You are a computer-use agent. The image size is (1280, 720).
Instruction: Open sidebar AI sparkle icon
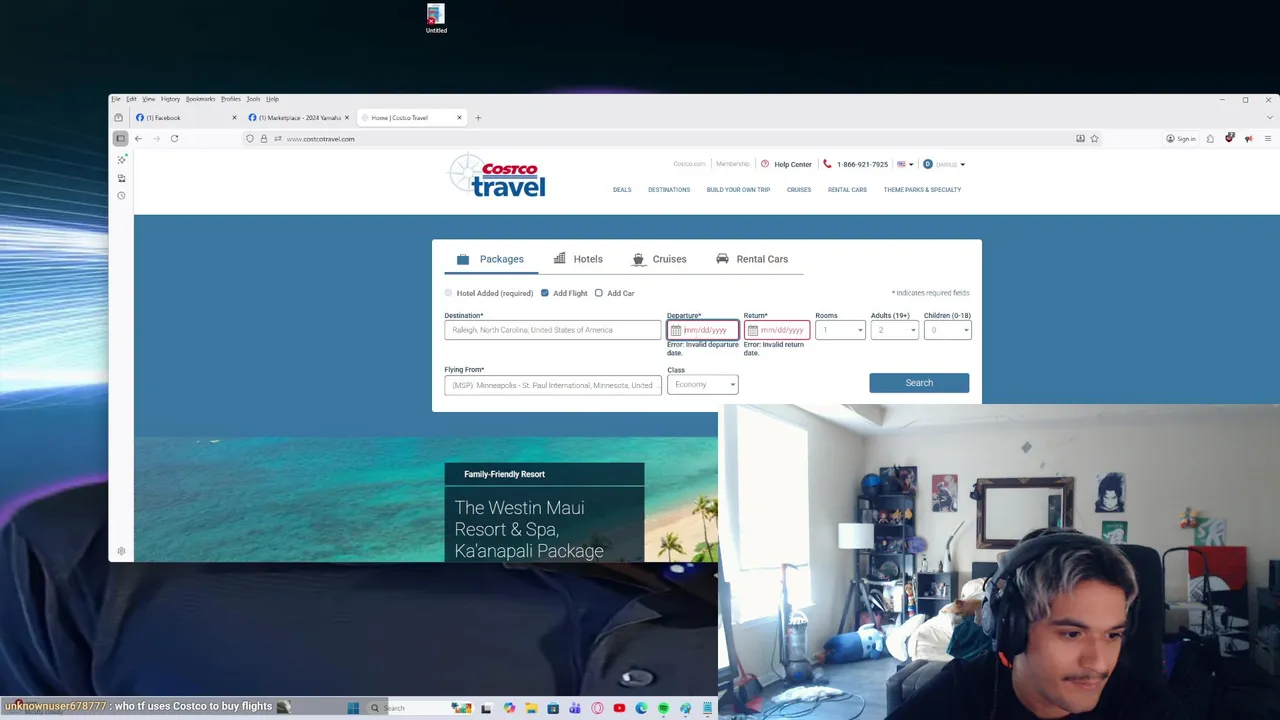(x=121, y=160)
